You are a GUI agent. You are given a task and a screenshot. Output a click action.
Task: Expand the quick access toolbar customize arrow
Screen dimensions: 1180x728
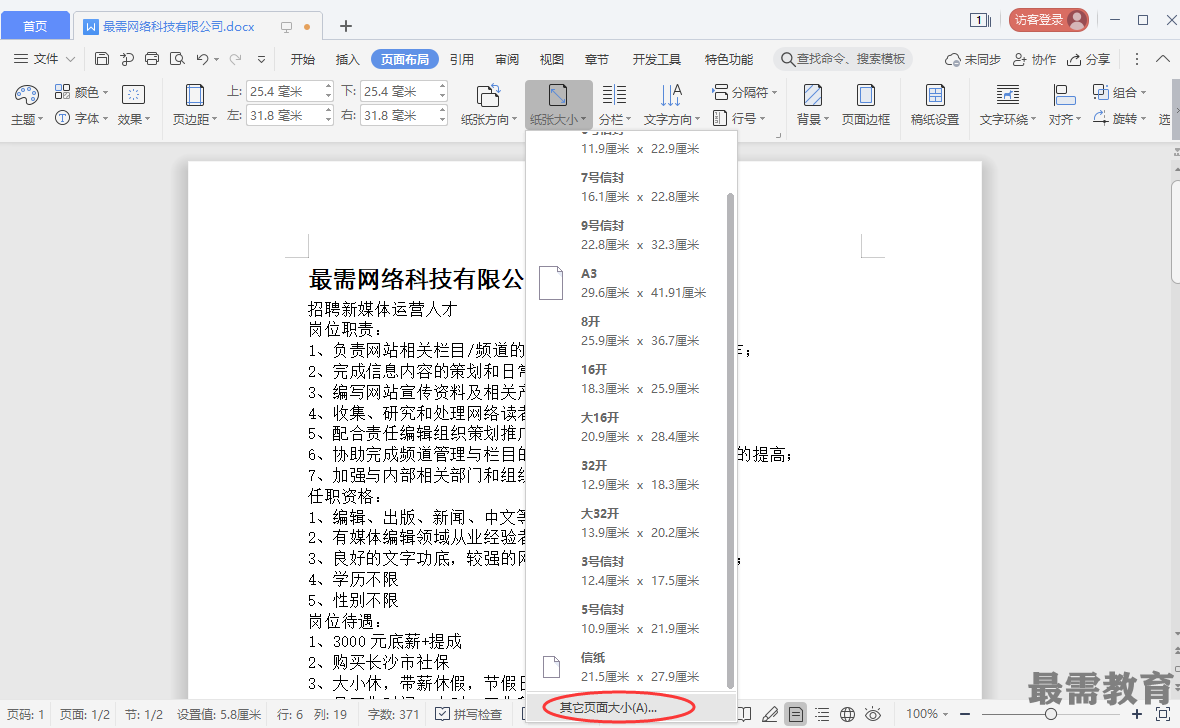(x=261, y=59)
